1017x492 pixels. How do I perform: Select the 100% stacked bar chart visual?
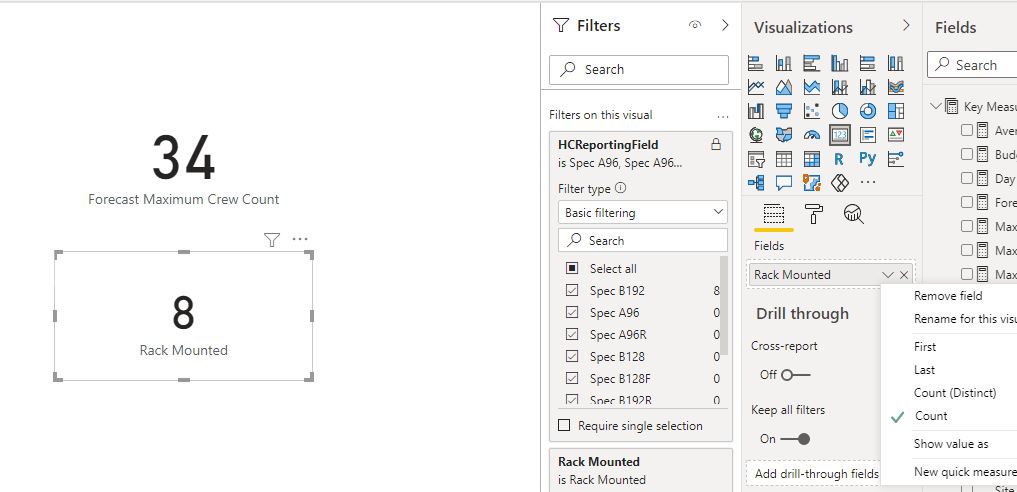(x=867, y=63)
